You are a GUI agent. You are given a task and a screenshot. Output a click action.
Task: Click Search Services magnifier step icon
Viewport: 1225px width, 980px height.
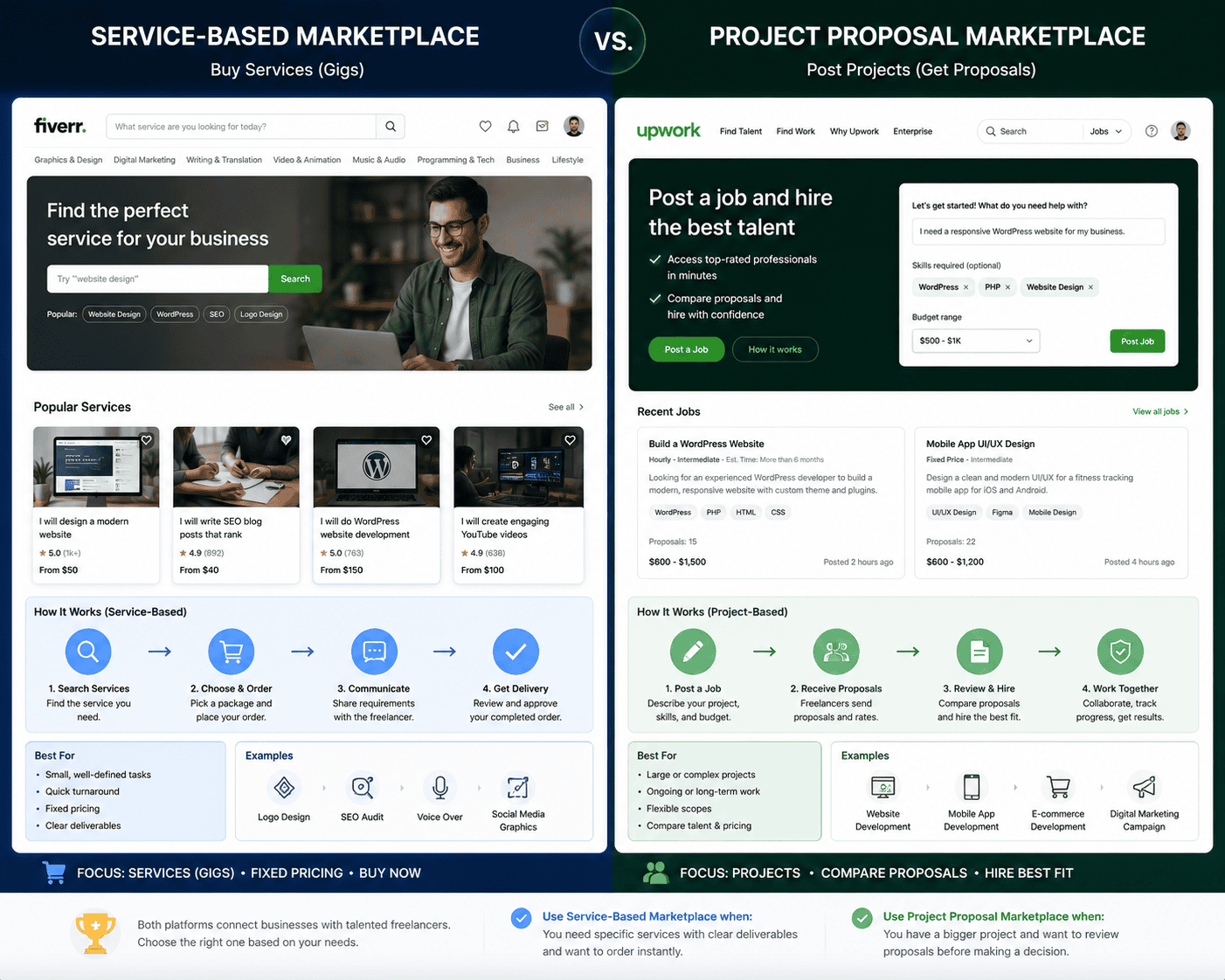point(88,652)
